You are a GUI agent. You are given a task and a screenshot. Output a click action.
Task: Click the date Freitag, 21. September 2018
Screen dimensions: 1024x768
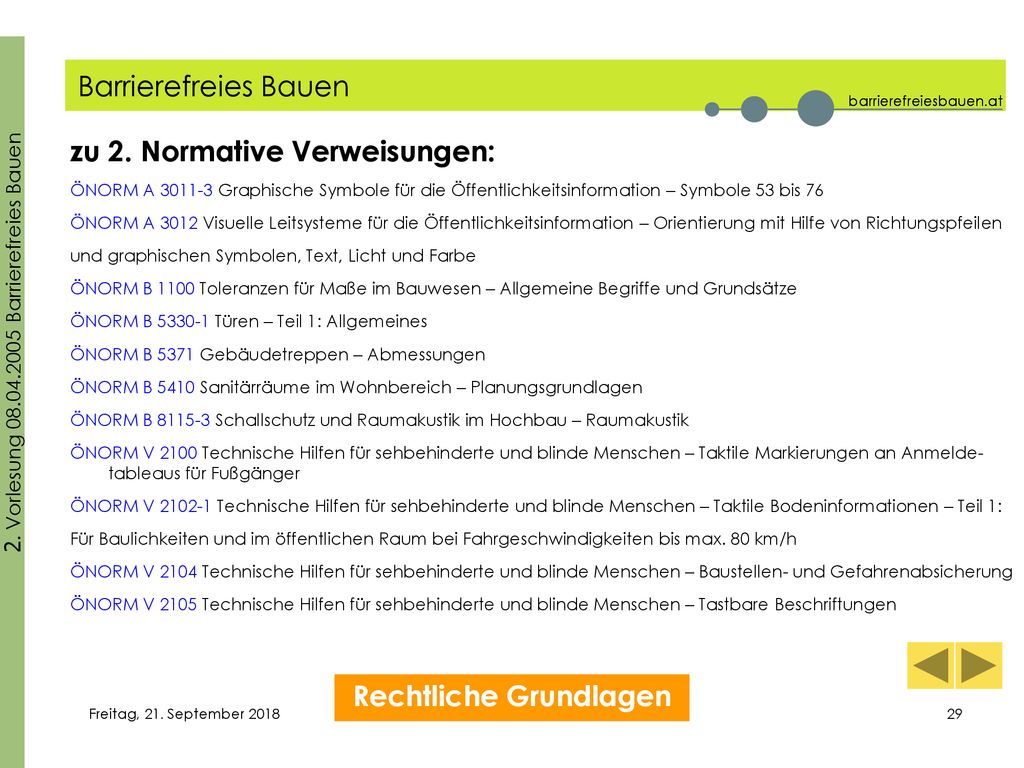[x=184, y=714]
